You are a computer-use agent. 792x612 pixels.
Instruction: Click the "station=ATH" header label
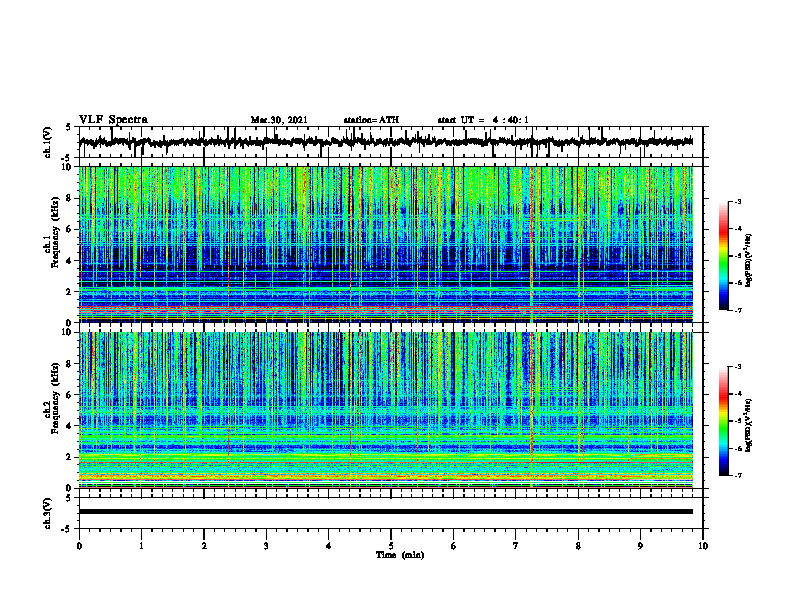[371, 120]
